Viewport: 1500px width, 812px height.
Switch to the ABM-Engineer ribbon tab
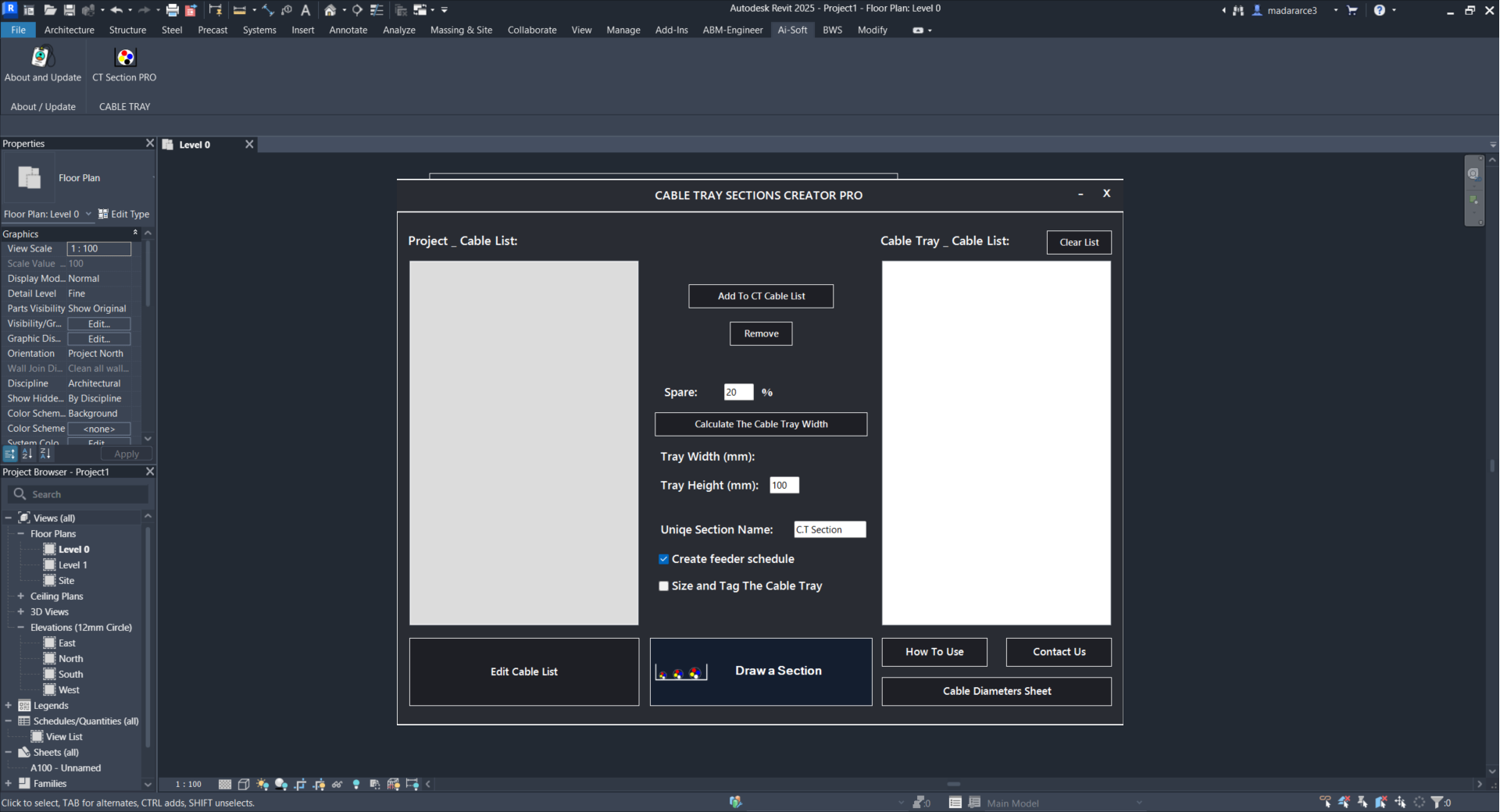[x=733, y=30]
